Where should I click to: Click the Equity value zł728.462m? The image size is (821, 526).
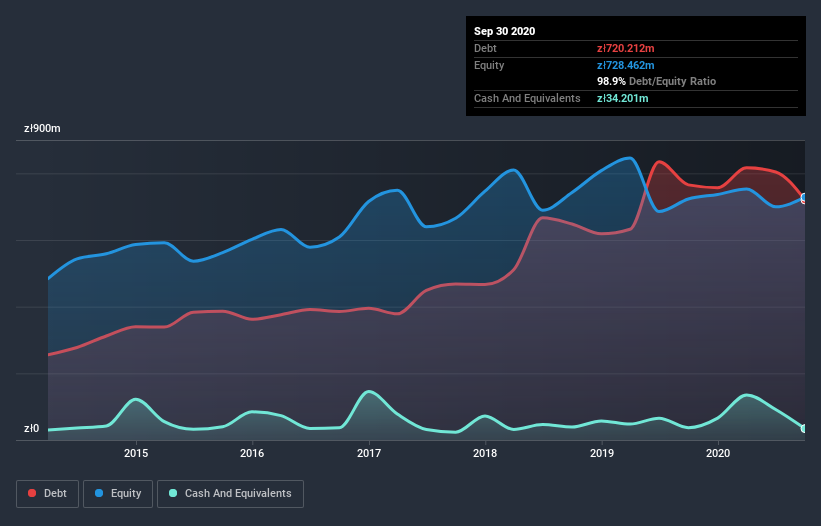[626, 65]
